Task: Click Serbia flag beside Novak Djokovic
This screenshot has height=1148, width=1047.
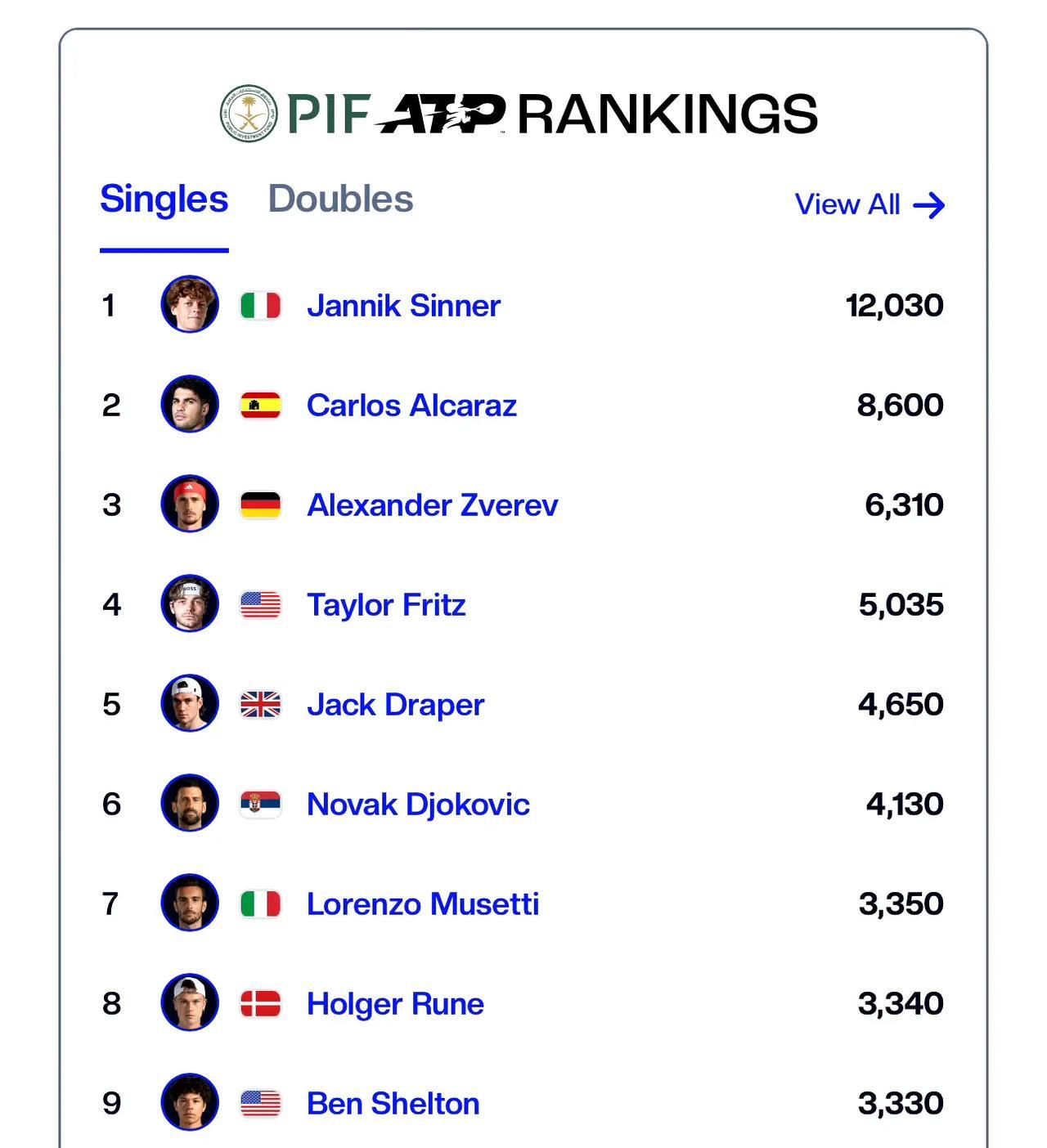Action: (261, 805)
